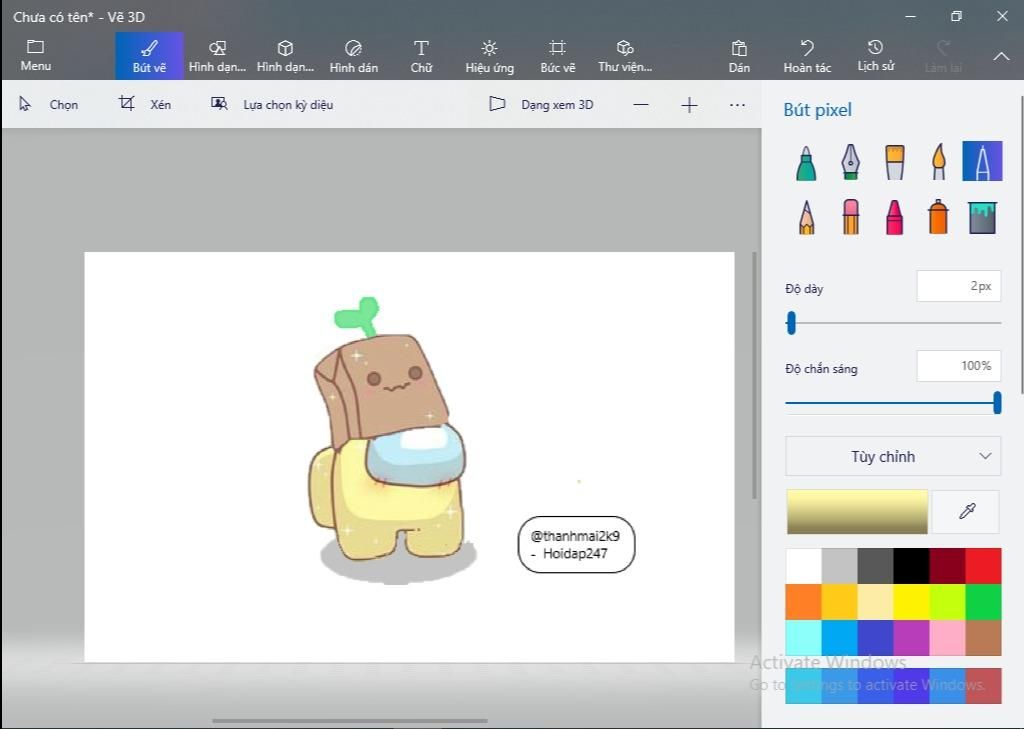The width and height of the screenshot is (1024, 729).
Task: Select the Chọn selection tool
Action: click(48, 105)
